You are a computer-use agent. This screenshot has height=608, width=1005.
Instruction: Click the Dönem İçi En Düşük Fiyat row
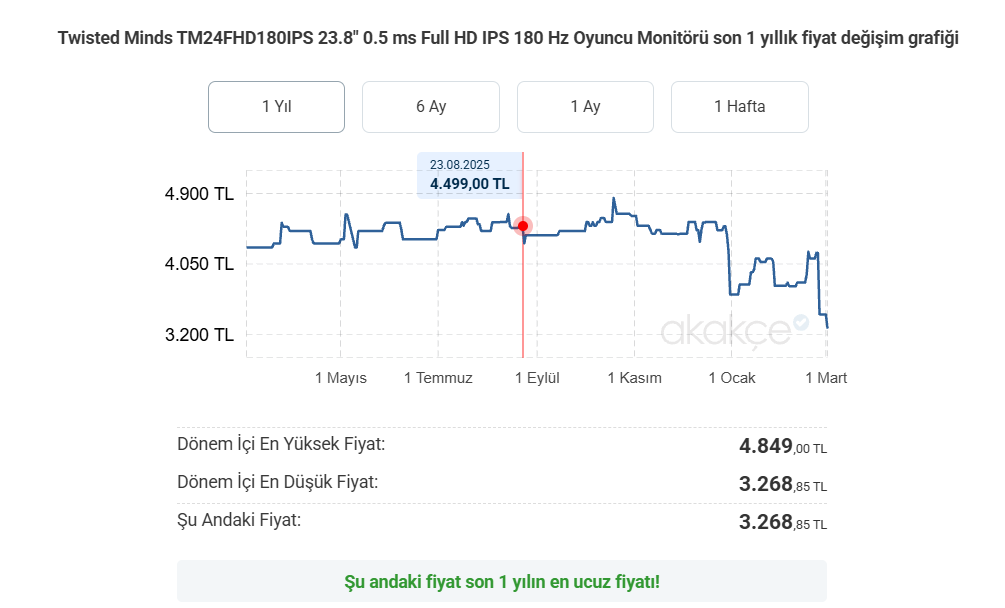click(502, 484)
